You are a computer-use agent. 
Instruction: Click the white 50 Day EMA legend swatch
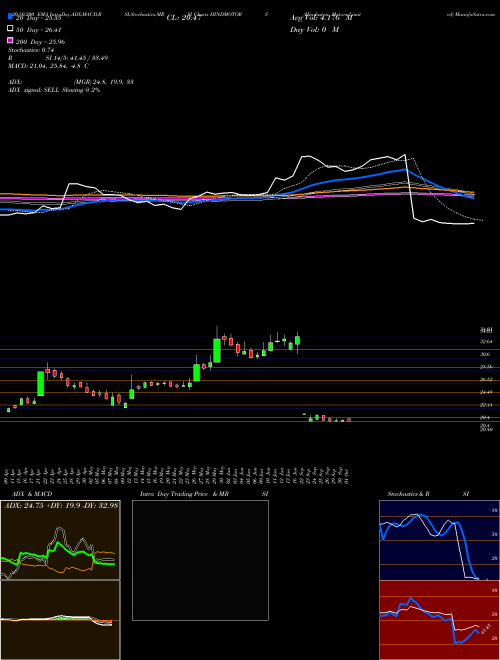click(x=9, y=29)
